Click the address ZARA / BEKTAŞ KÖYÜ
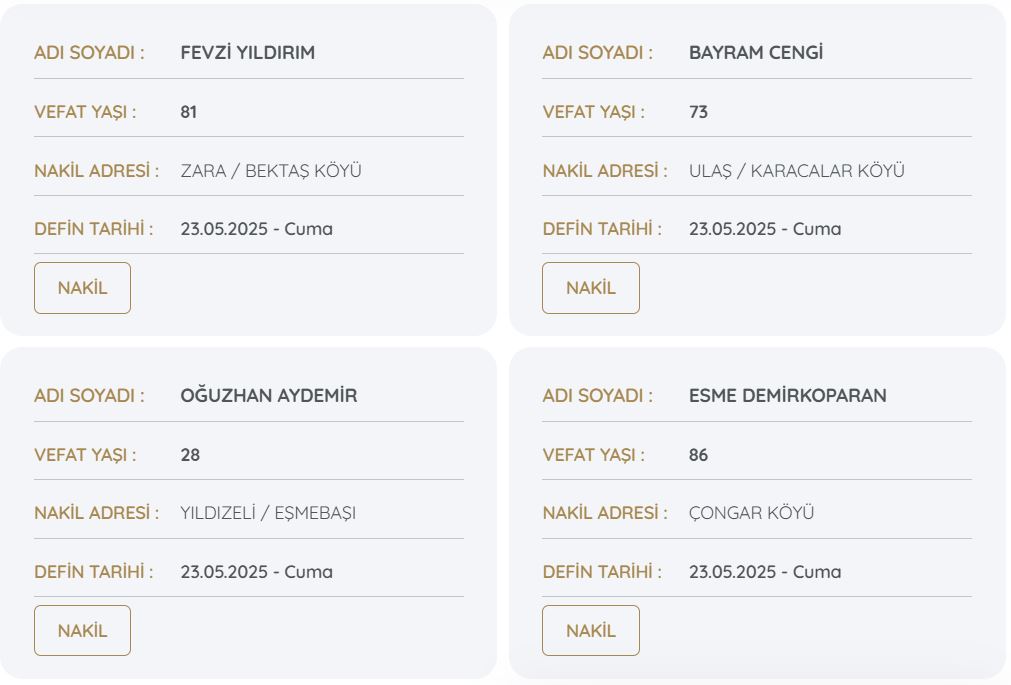The height and width of the screenshot is (685, 1011). [271, 171]
